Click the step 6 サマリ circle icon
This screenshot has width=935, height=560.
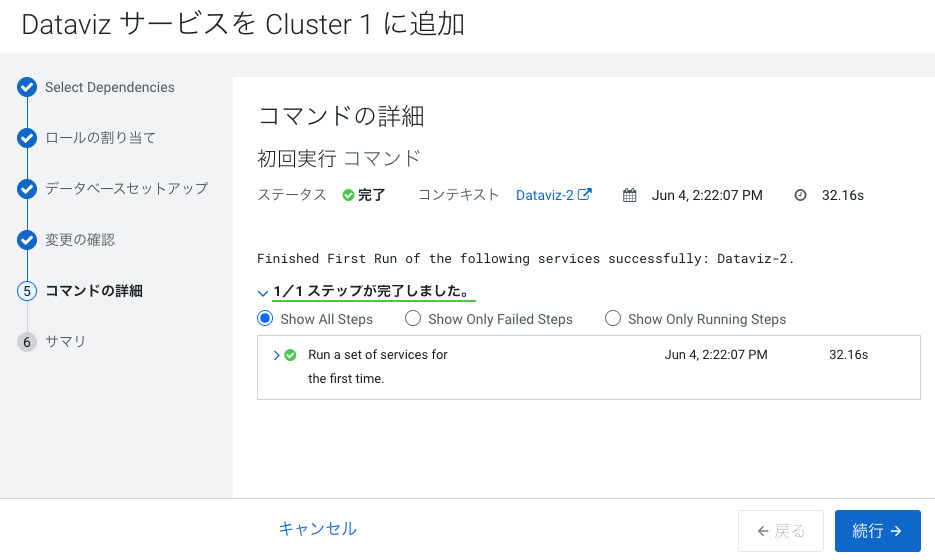27,342
